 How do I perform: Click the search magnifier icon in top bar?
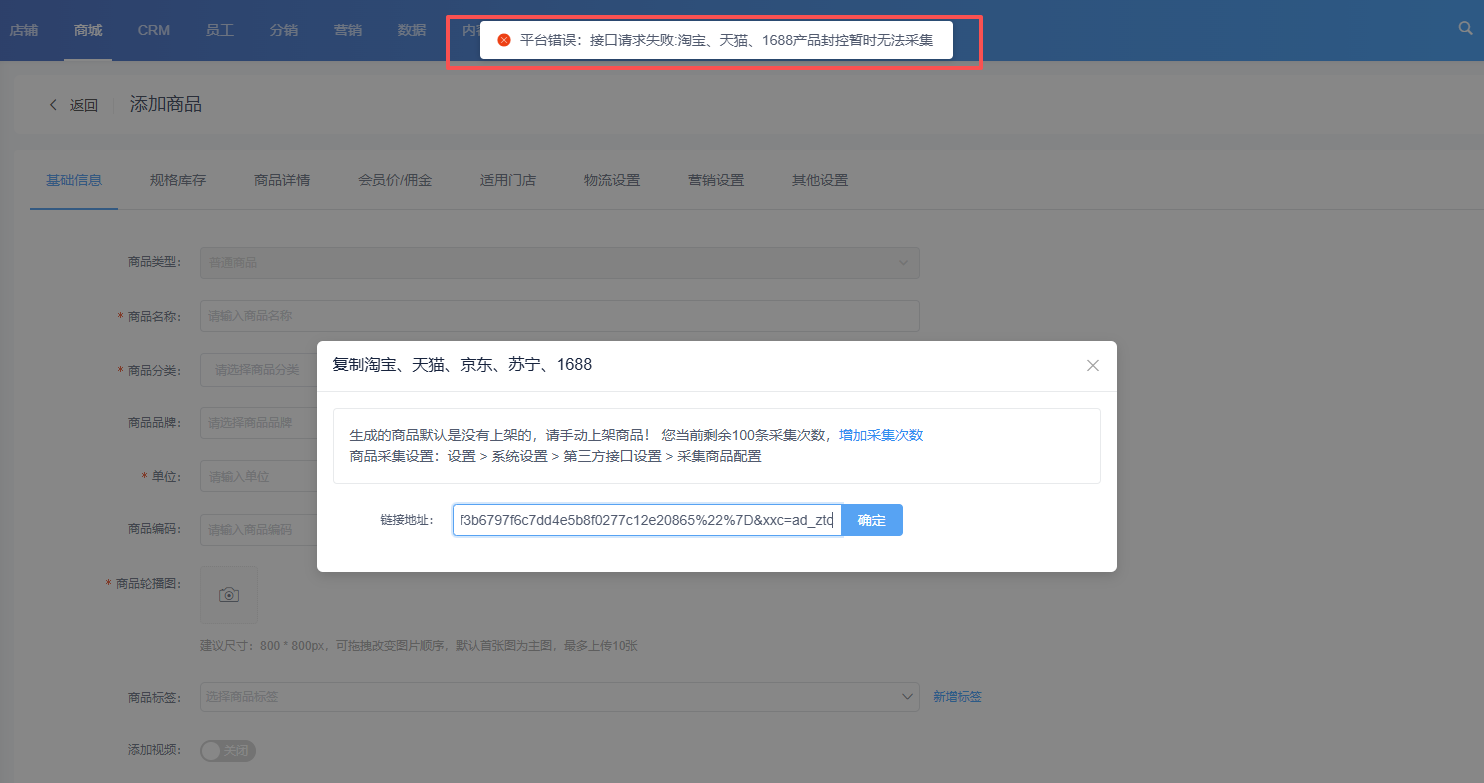pos(1466,29)
